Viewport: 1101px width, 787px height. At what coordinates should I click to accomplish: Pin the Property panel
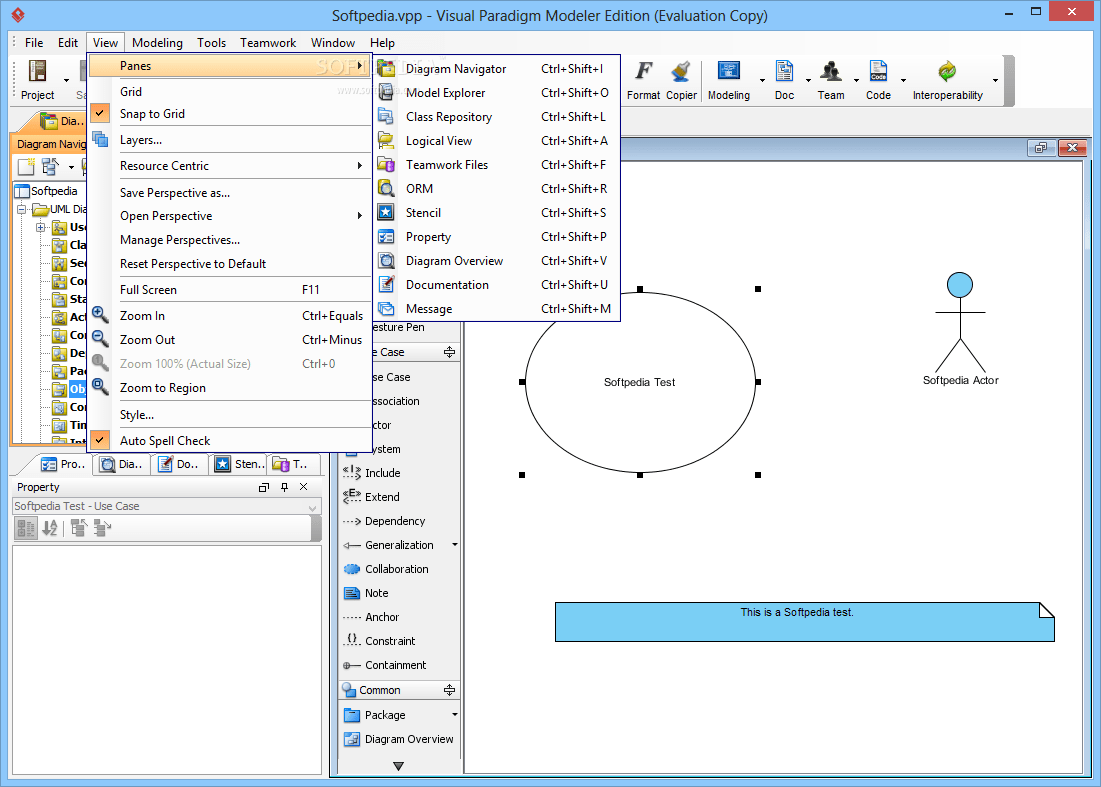coord(284,487)
